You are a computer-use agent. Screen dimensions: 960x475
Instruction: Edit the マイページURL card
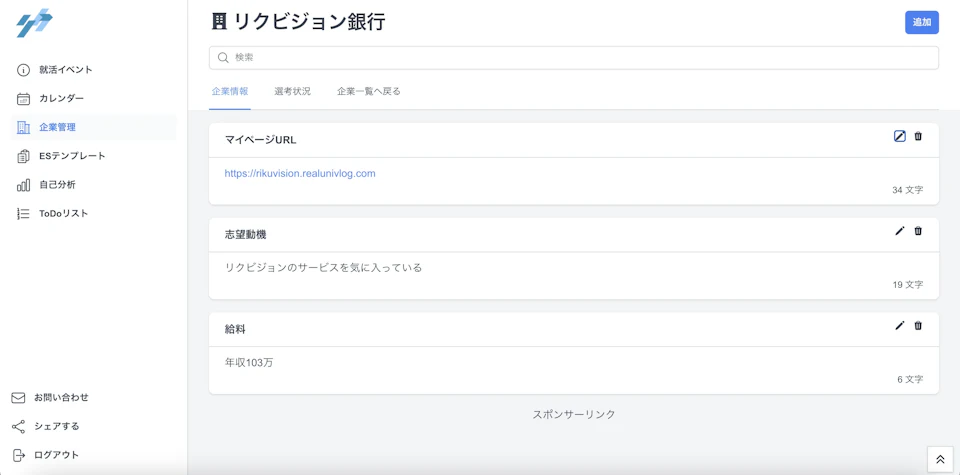[899, 137]
